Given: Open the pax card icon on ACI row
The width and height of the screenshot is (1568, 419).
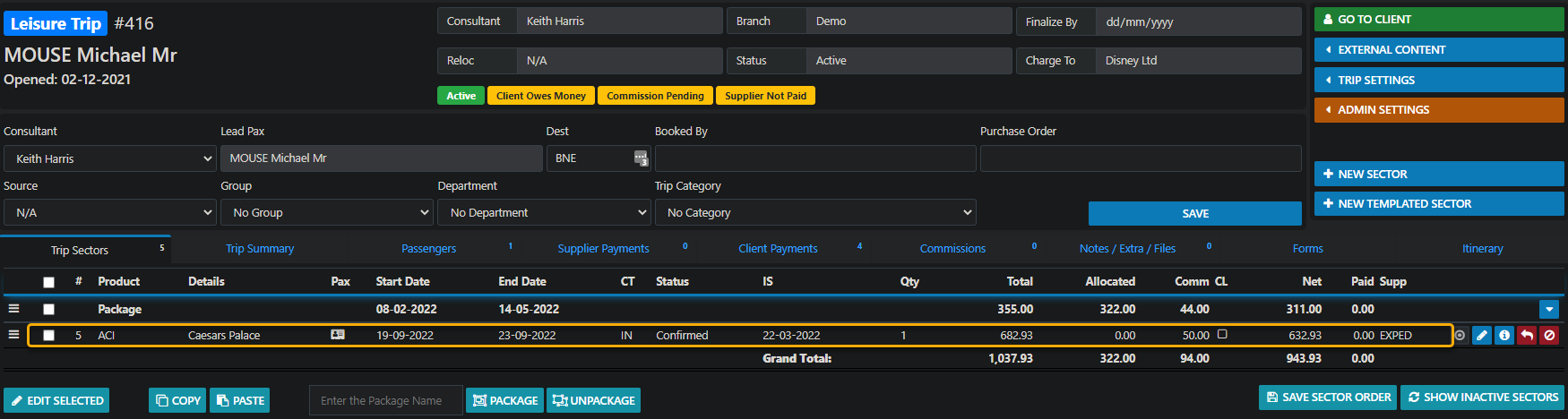Looking at the screenshot, I should click(338, 335).
